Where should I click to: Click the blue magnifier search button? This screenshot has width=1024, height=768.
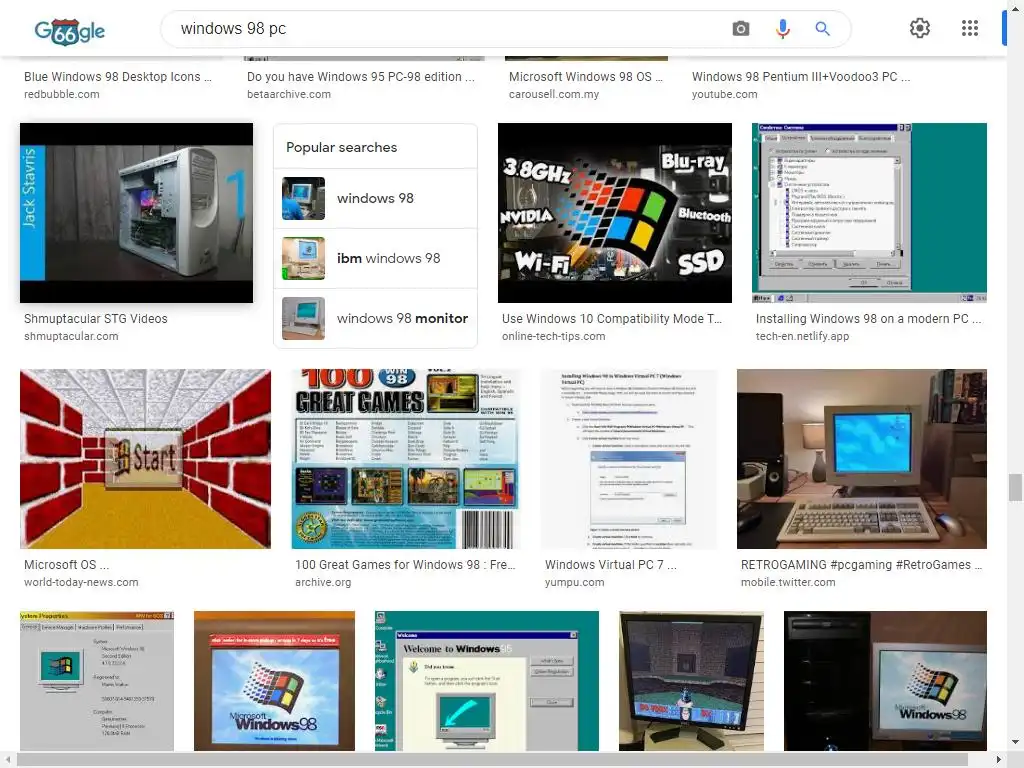coord(822,29)
